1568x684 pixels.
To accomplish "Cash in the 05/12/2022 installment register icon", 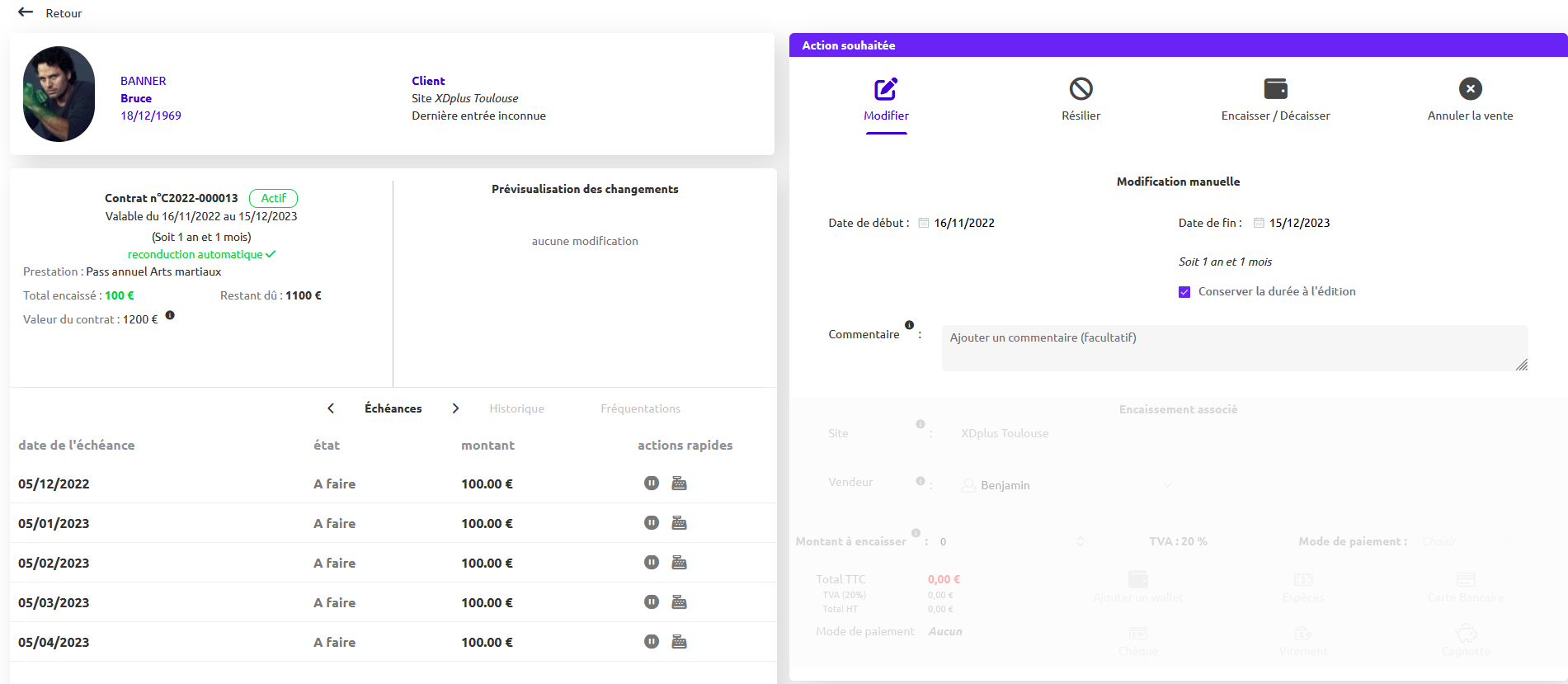I will 679,484.
